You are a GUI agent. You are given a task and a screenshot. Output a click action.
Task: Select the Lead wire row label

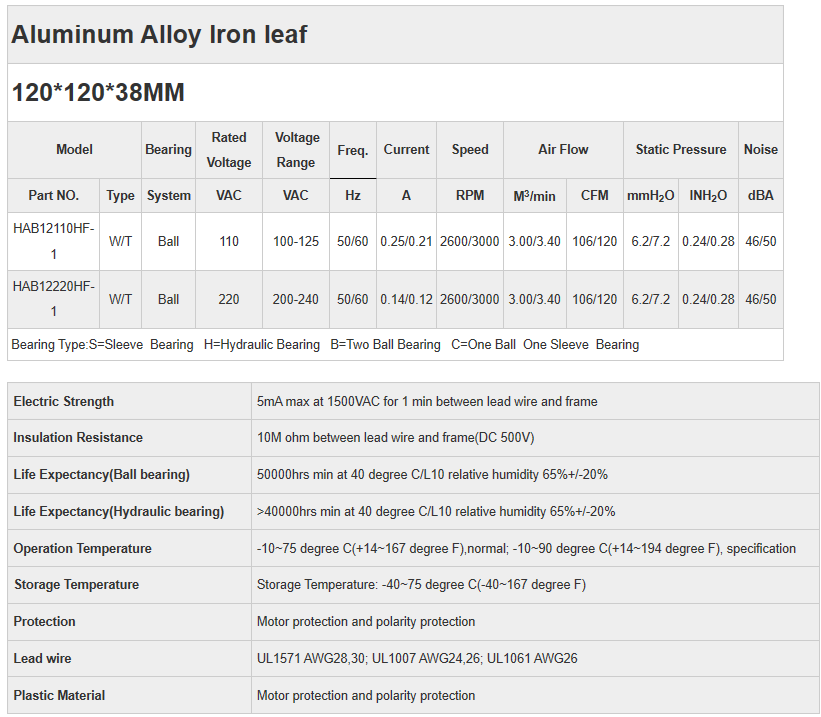coord(42,658)
